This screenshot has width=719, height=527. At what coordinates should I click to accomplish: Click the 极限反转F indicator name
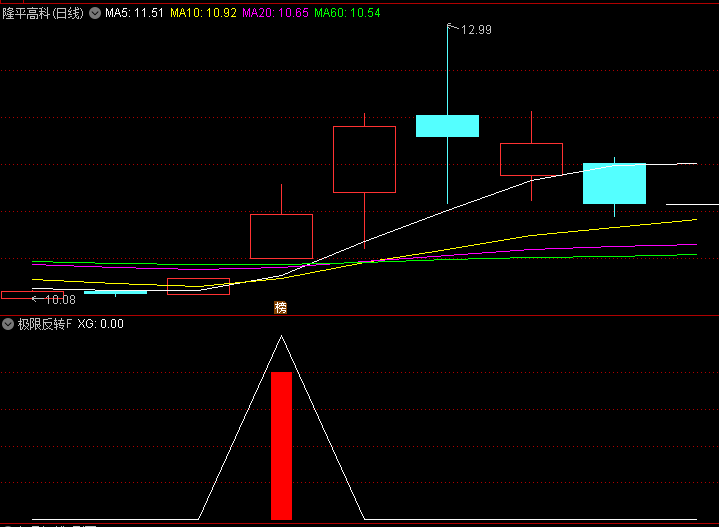43,324
